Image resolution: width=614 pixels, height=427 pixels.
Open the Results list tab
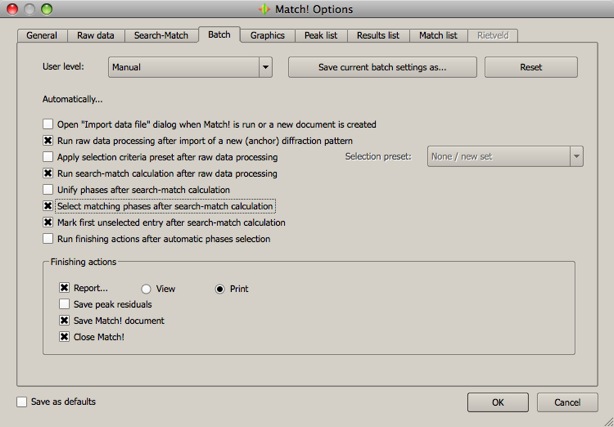pyautogui.click(x=378, y=35)
